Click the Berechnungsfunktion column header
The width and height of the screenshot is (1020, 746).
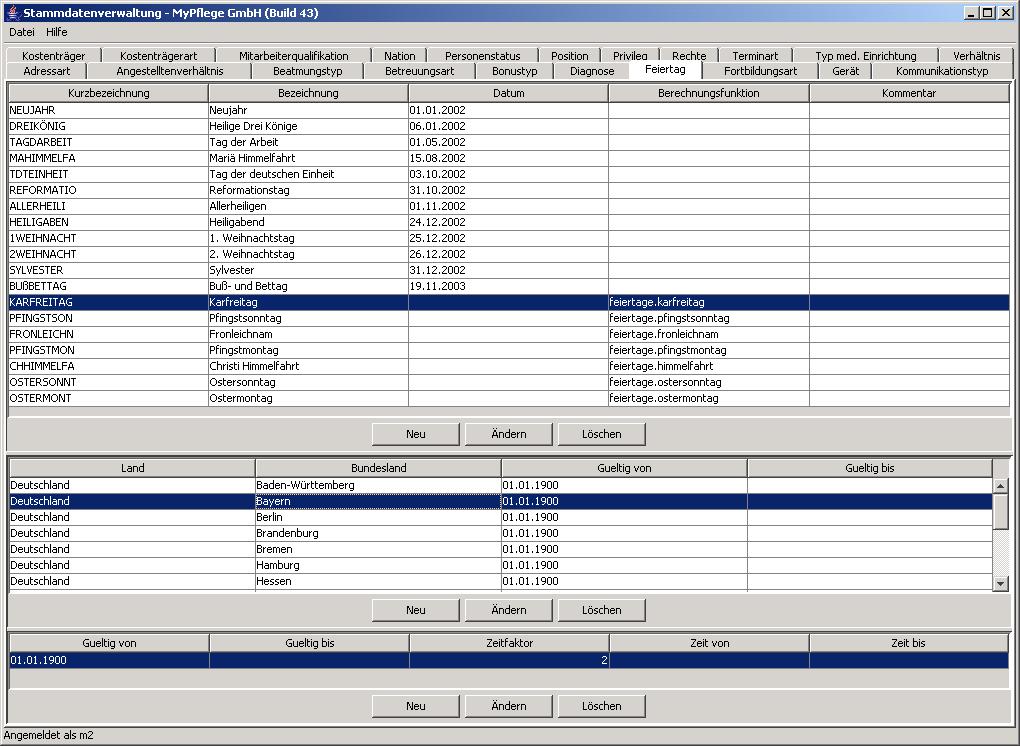(x=708, y=93)
